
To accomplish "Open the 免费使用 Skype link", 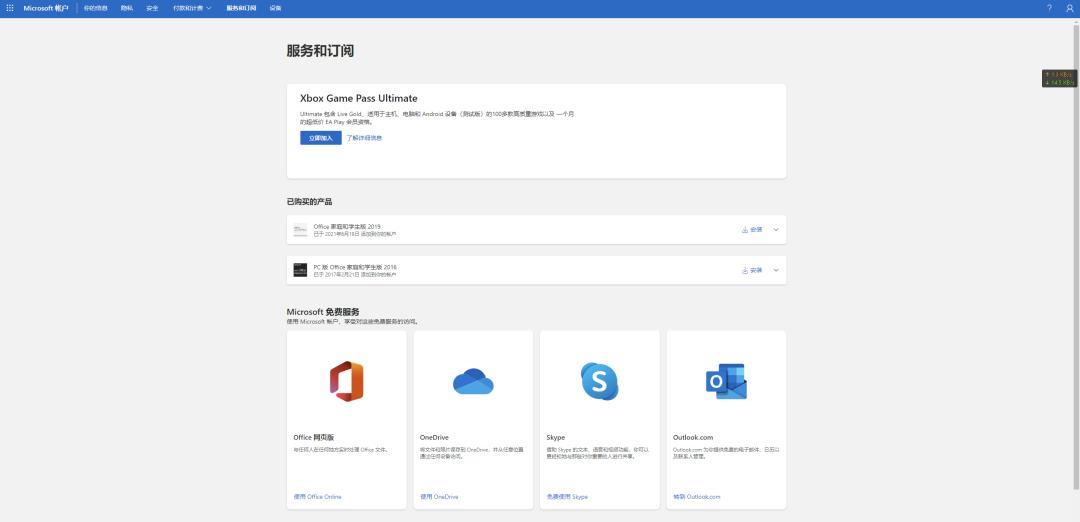I will tap(568, 497).
